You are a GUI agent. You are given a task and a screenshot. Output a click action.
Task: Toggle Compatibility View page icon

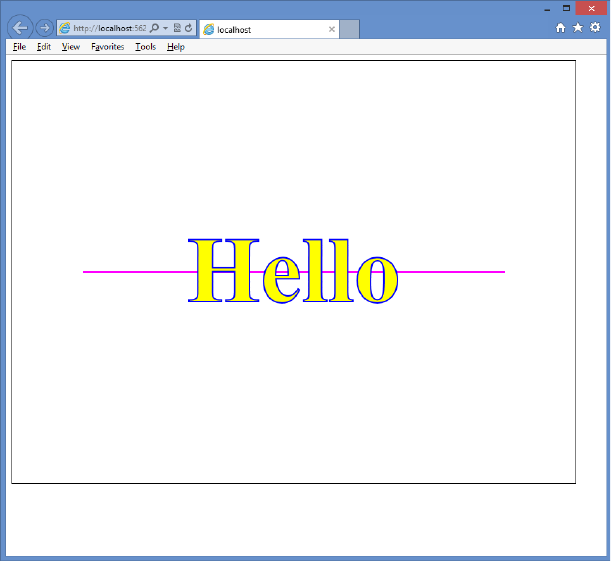point(177,28)
